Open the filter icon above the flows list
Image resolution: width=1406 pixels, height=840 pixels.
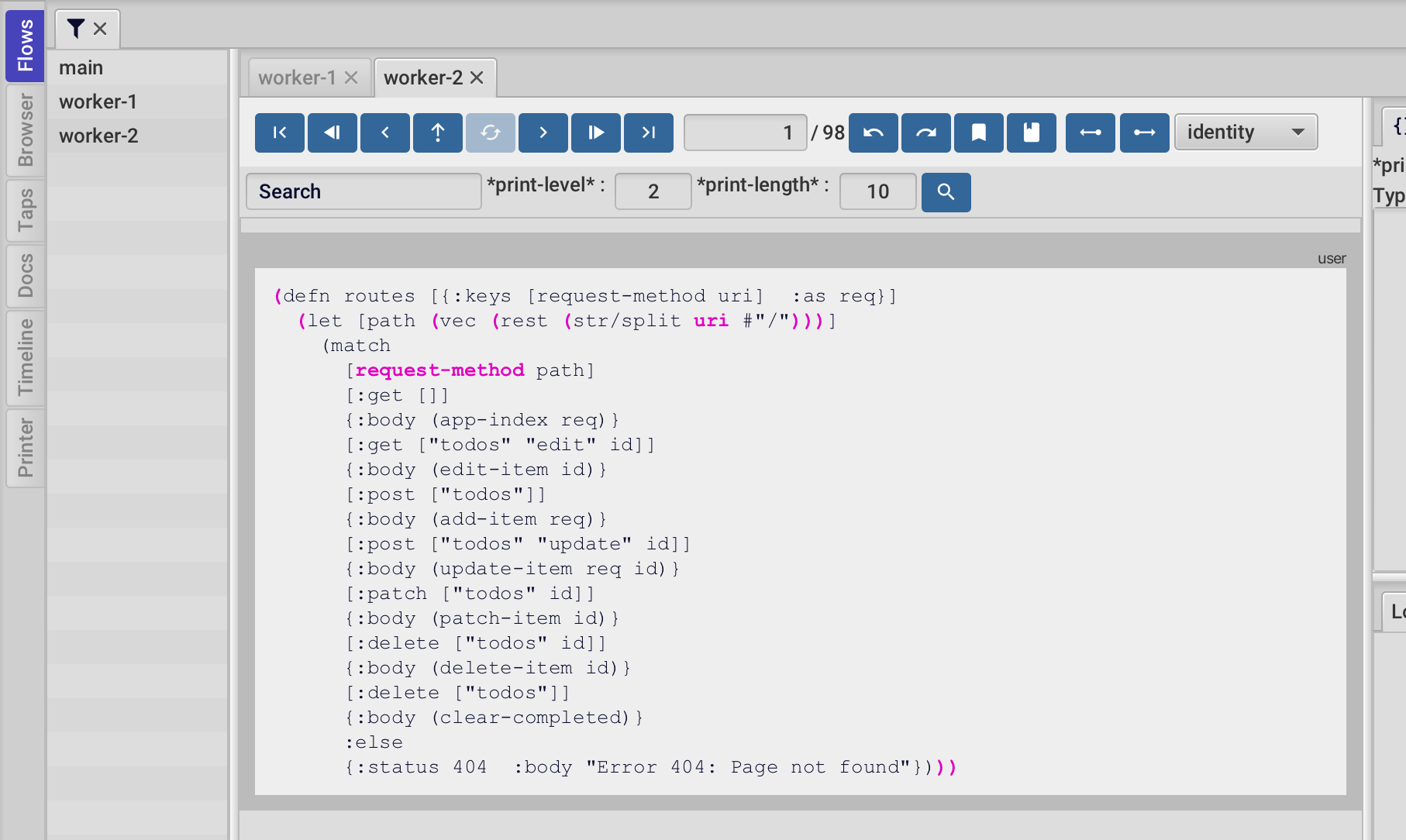[x=75, y=28]
